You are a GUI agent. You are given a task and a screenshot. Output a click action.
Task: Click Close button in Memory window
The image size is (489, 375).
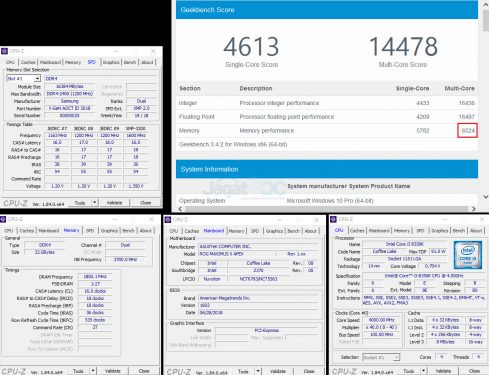click(x=144, y=371)
